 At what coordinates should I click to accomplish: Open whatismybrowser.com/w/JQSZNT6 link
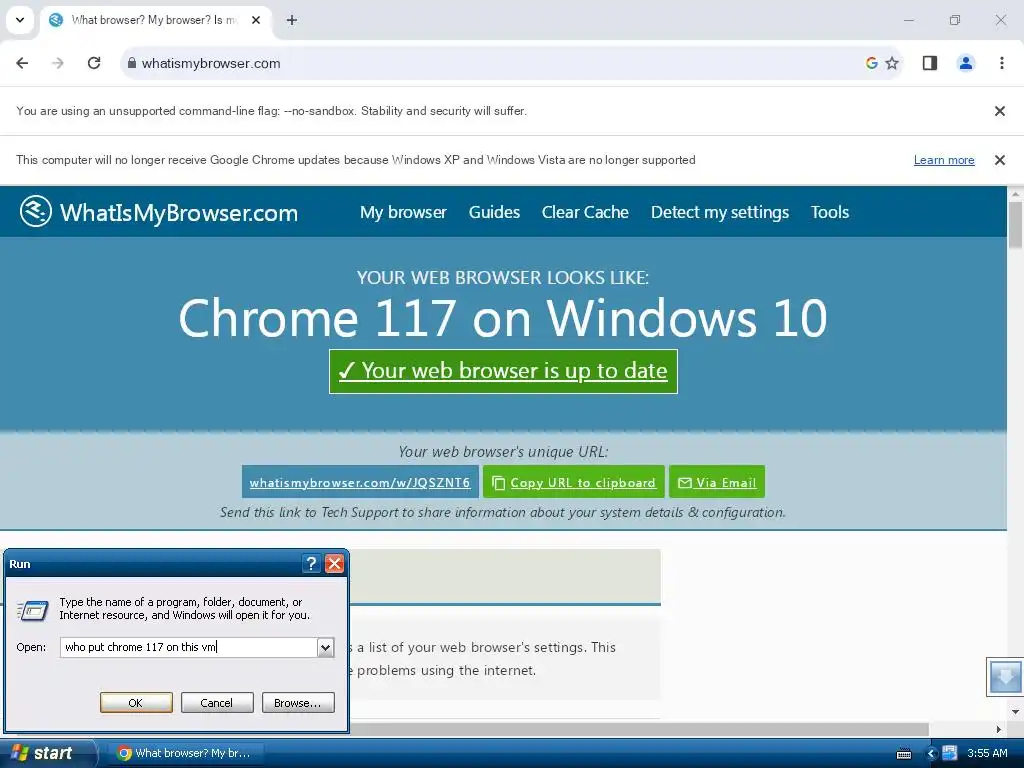(x=360, y=482)
